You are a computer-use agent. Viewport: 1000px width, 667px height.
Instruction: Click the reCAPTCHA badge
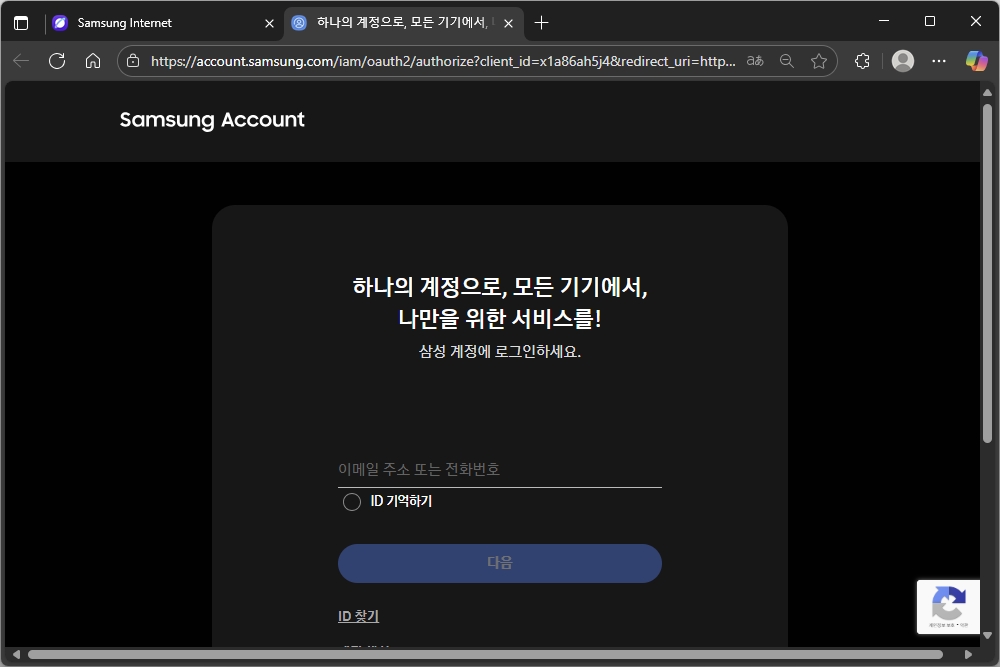[x=948, y=607]
